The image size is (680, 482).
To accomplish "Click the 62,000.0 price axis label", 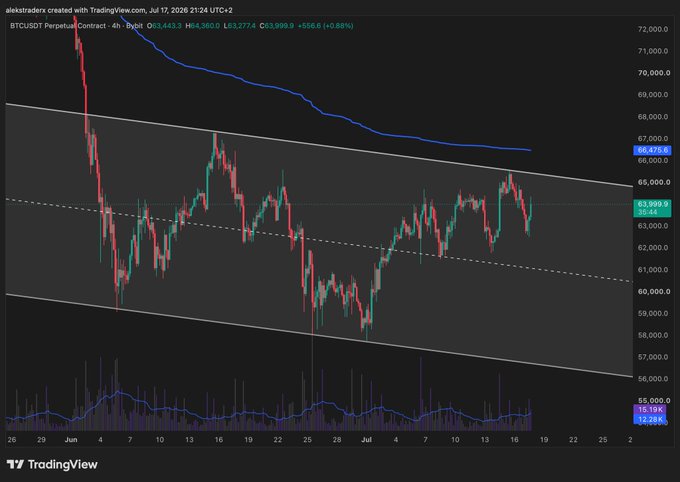I will [x=653, y=248].
